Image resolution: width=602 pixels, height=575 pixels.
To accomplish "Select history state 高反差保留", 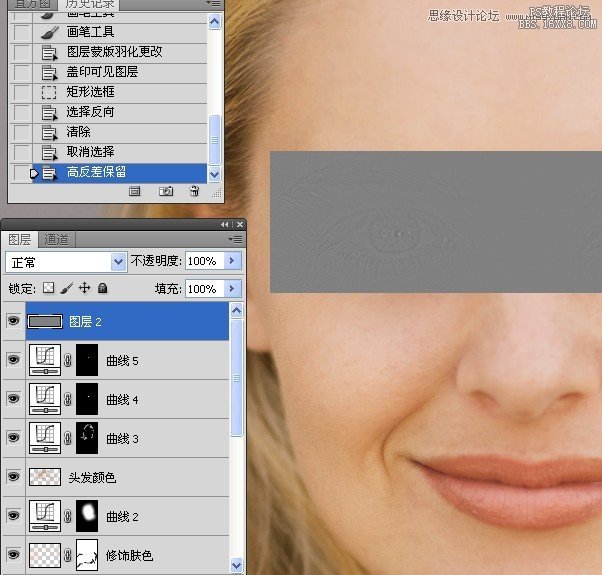I will pos(120,172).
